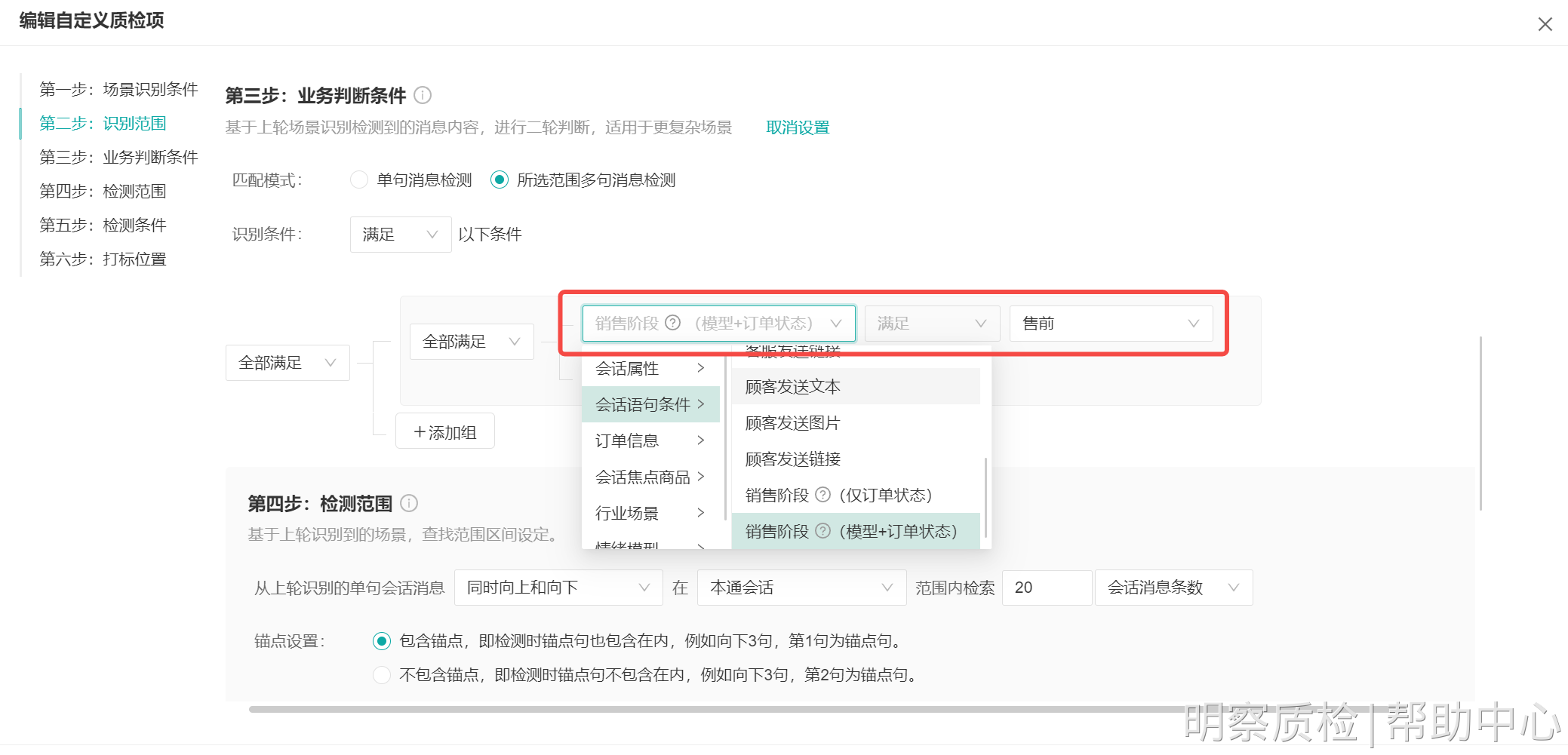Select 所选范围多句消息检测 radio option

pos(500,180)
